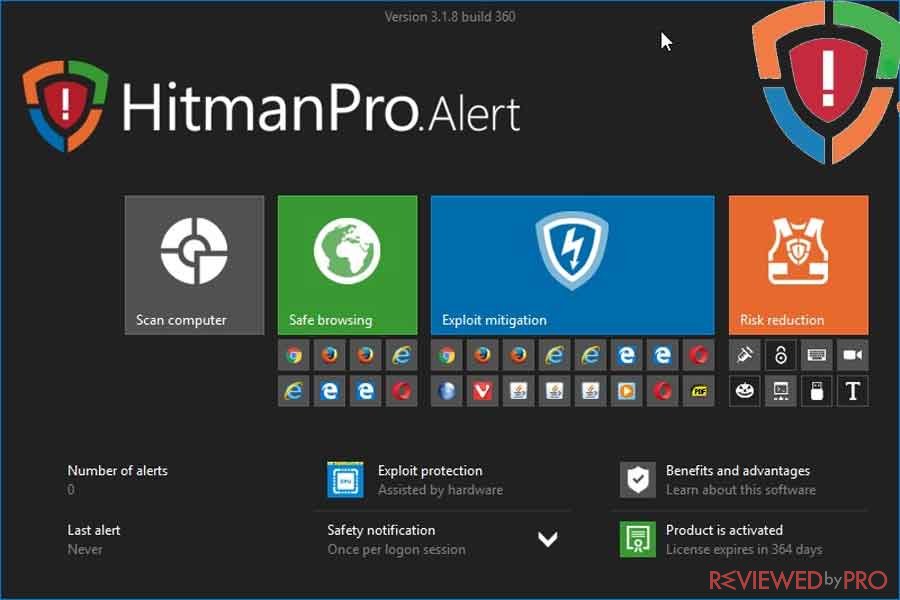Select the syringe process protection icon
The image size is (900, 600).
(x=744, y=355)
